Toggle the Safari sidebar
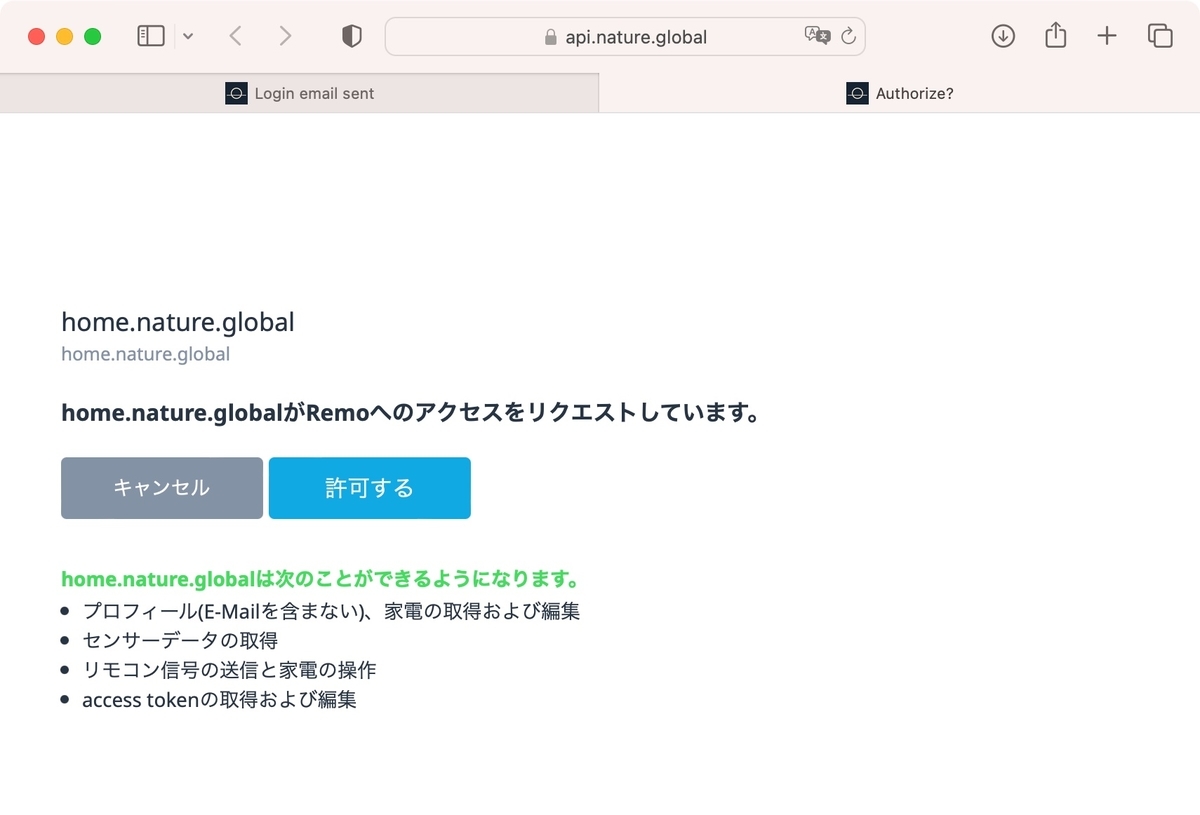The height and width of the screenshot is (815, 1200). click(x=150, y=37)
